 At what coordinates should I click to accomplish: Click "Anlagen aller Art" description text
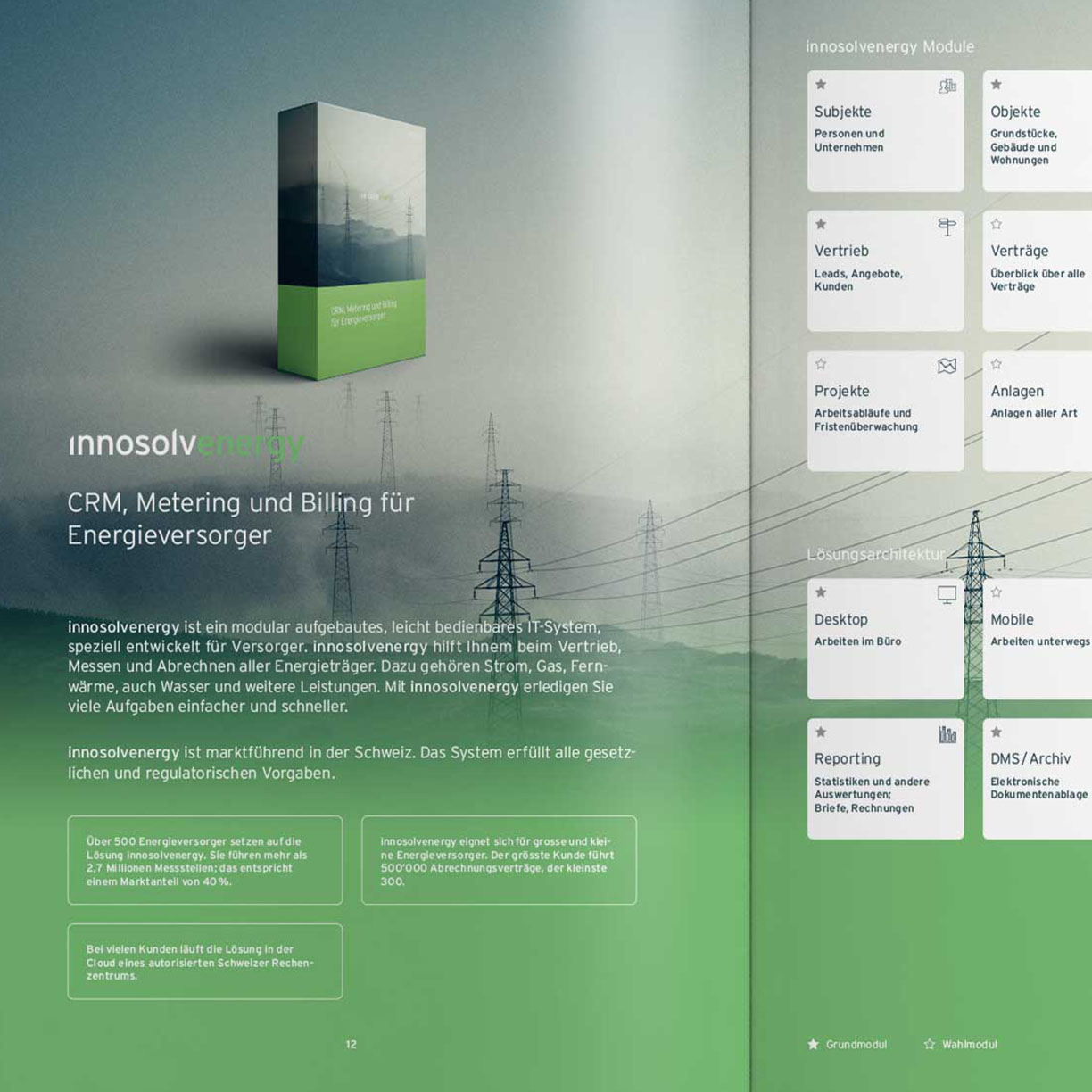tap(1034, 413)
